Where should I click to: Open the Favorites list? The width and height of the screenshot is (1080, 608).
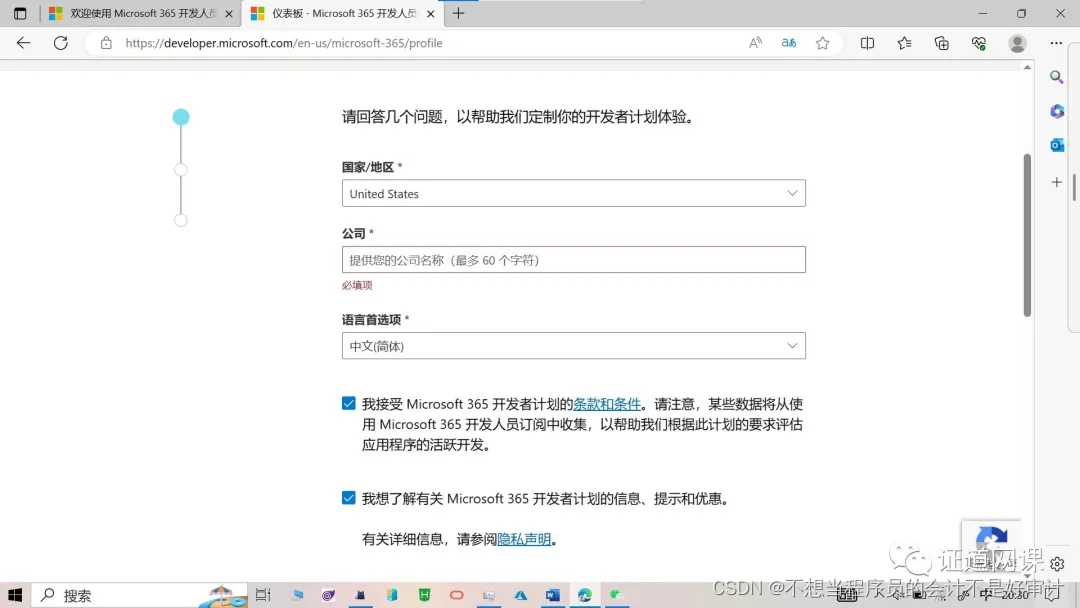904,43
